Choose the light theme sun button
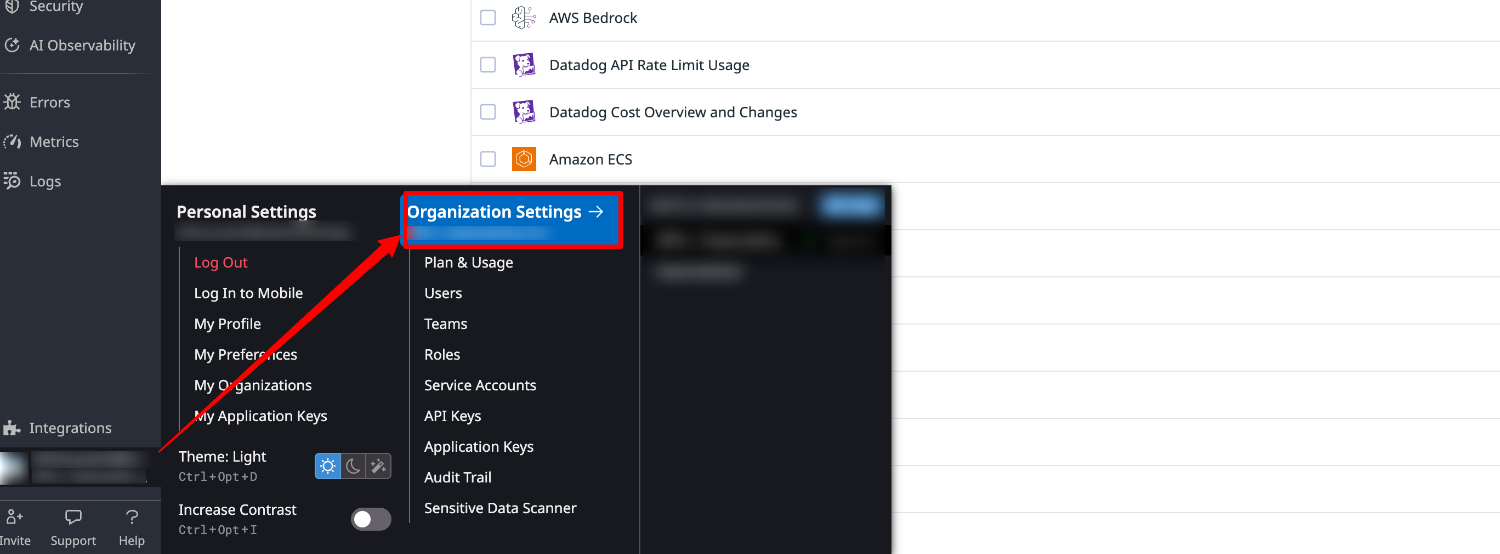This screenshot has height=554, width=1500. [x=328, y=466]
